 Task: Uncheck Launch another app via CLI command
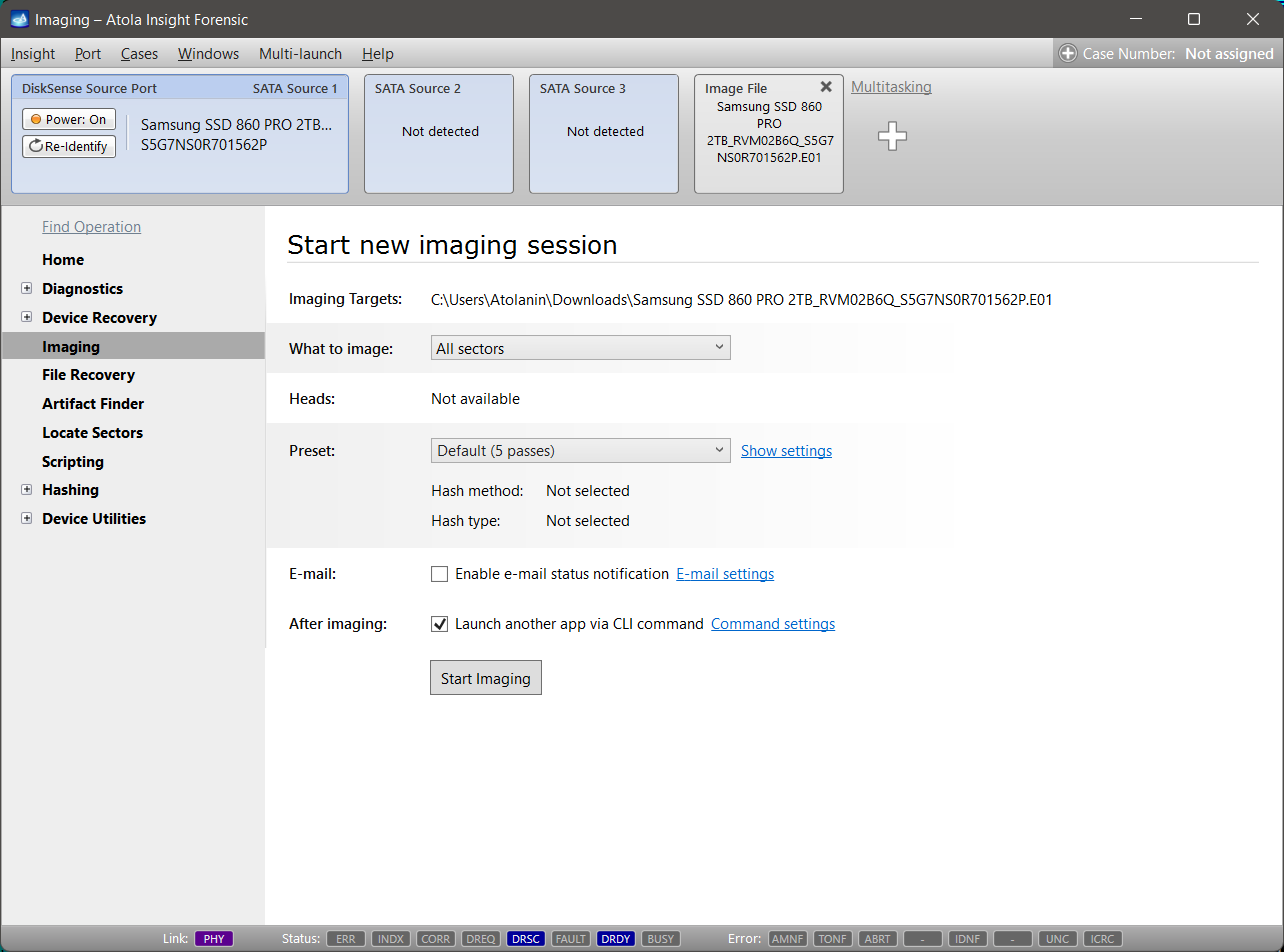[439, 624]
